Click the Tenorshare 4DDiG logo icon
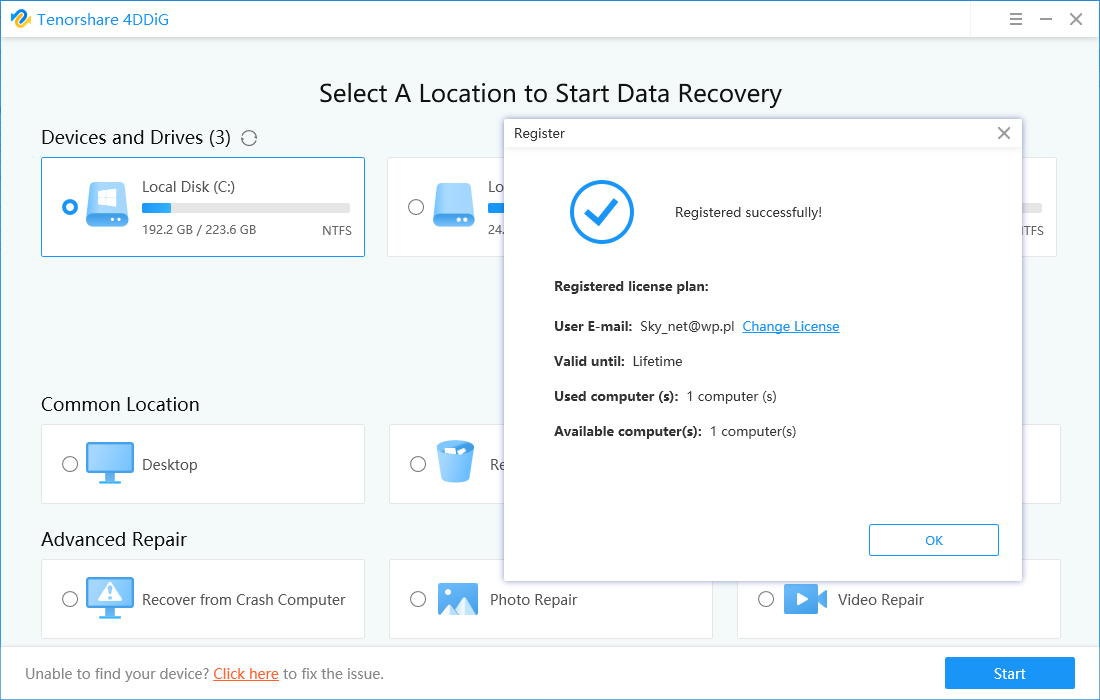This screenshot has height=700, width=1100. [x=20, y=19]
